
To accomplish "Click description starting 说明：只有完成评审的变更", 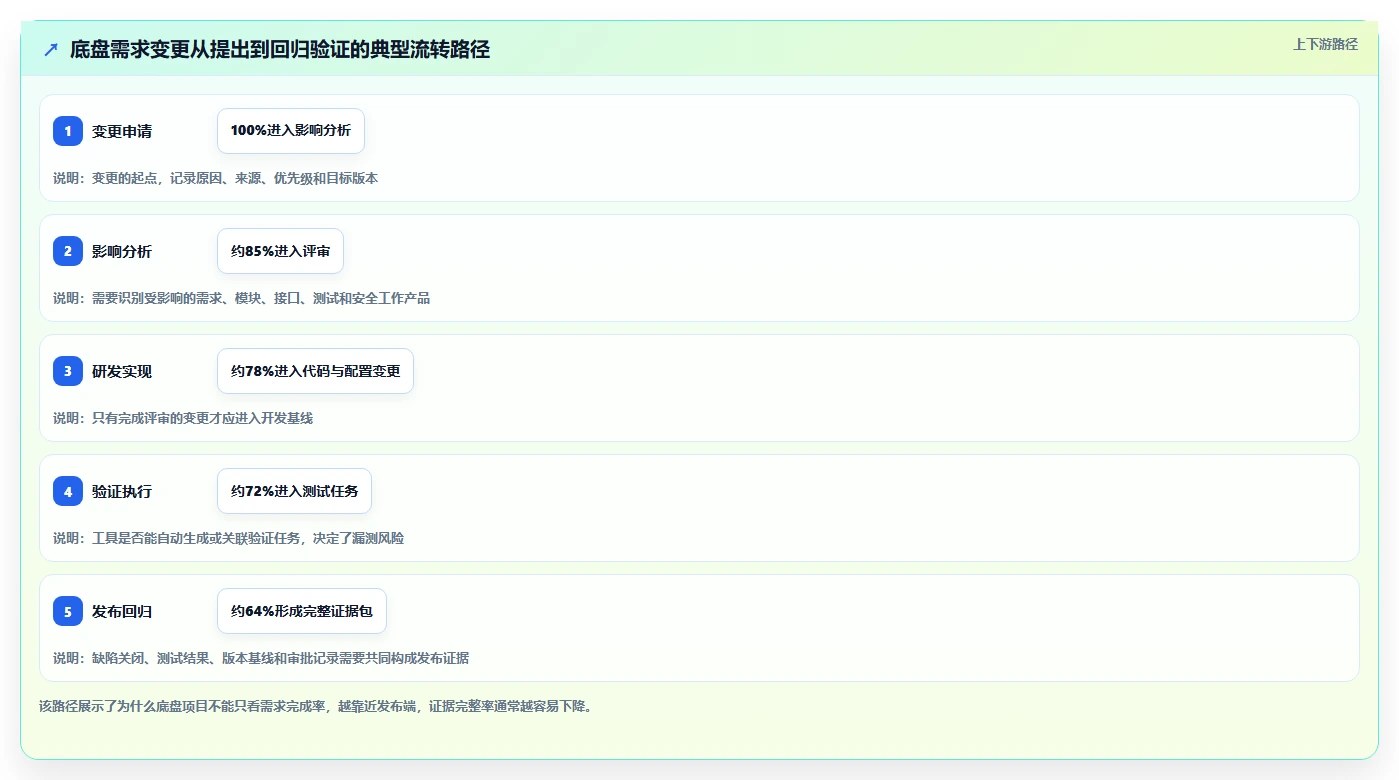I will coord(183,418).
